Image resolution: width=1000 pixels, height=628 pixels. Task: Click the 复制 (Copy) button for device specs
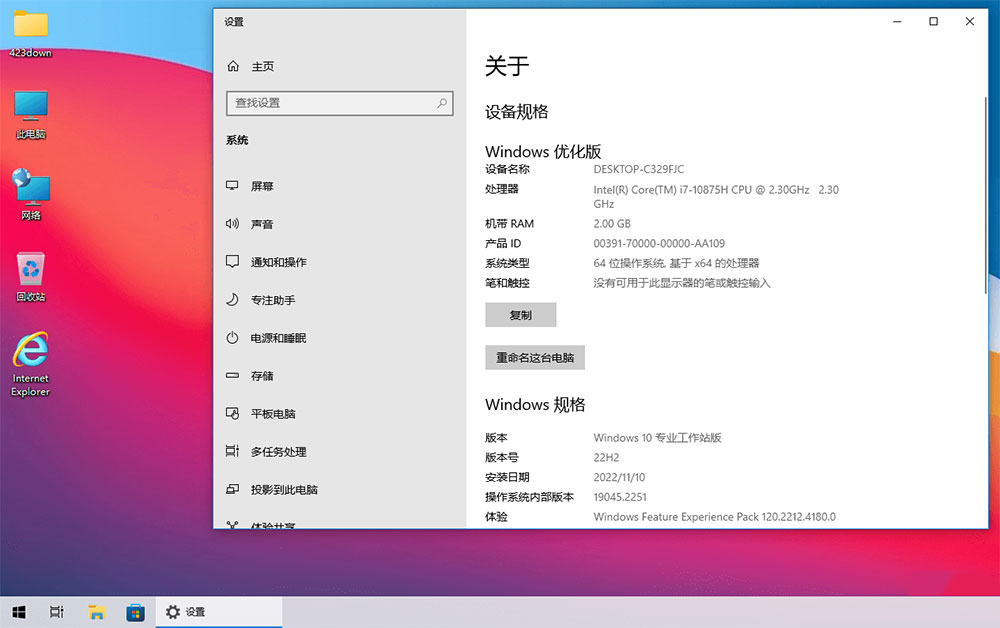[521, 314]
